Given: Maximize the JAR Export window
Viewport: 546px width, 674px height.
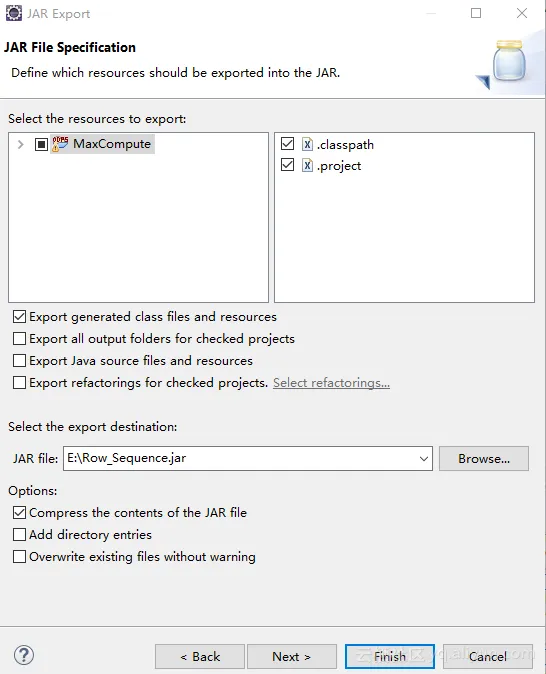Looking at the screenshot, I should click(x=476, y=13).
